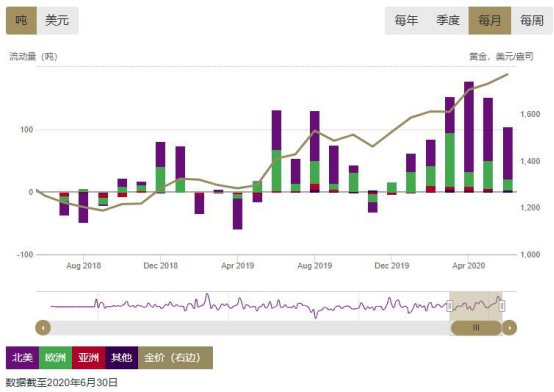The height and width of the screenshot is (392, 554).
Task: Click the tallest bar at Apr 2020
Action: pos(469,137)
